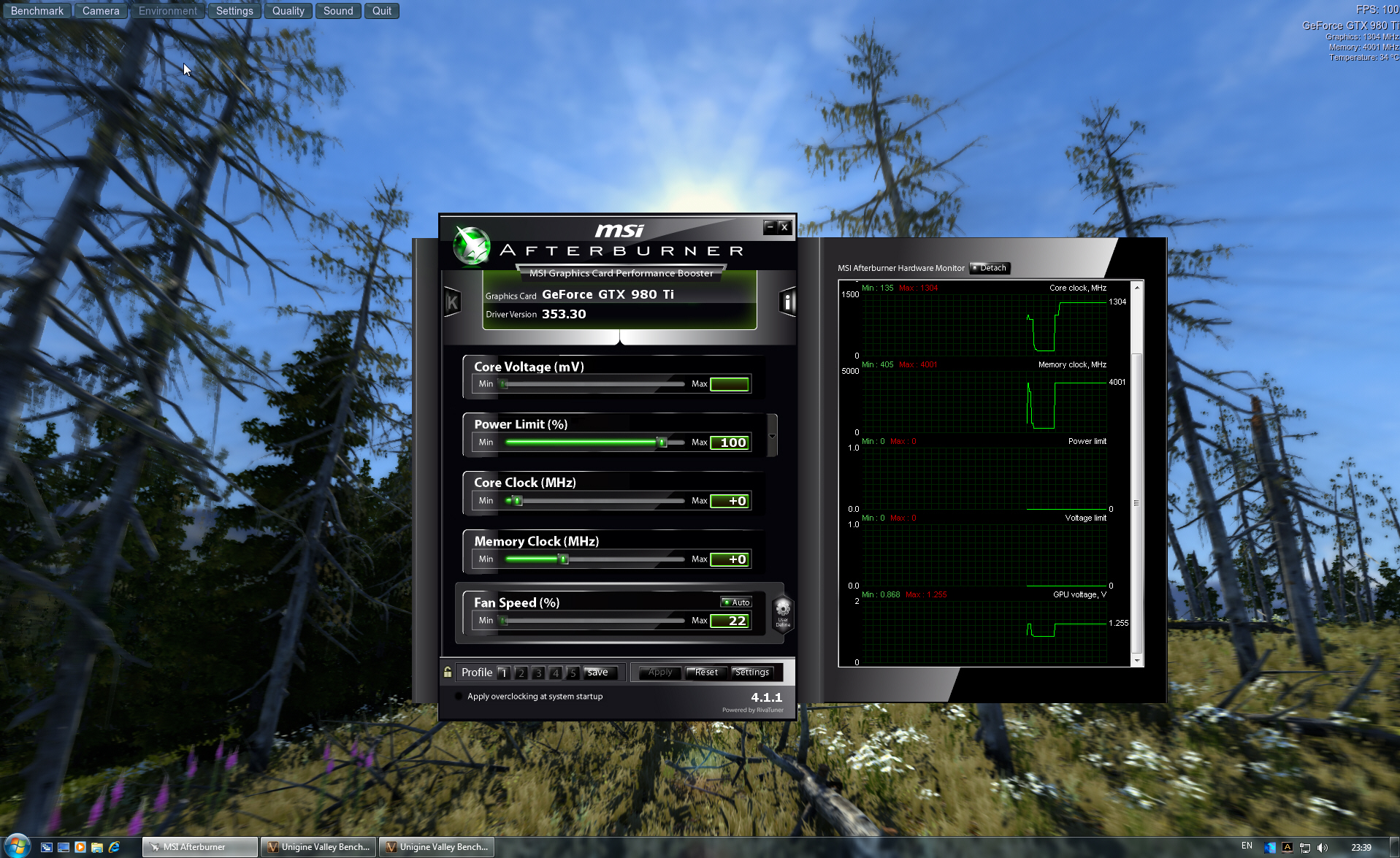Open the Sound menu

(338, 11)
